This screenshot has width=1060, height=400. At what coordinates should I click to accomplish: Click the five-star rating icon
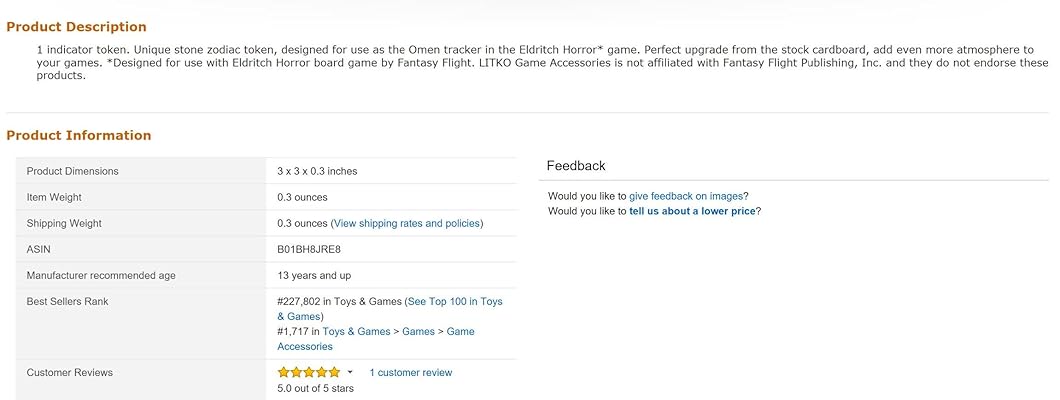click(309, 373)
